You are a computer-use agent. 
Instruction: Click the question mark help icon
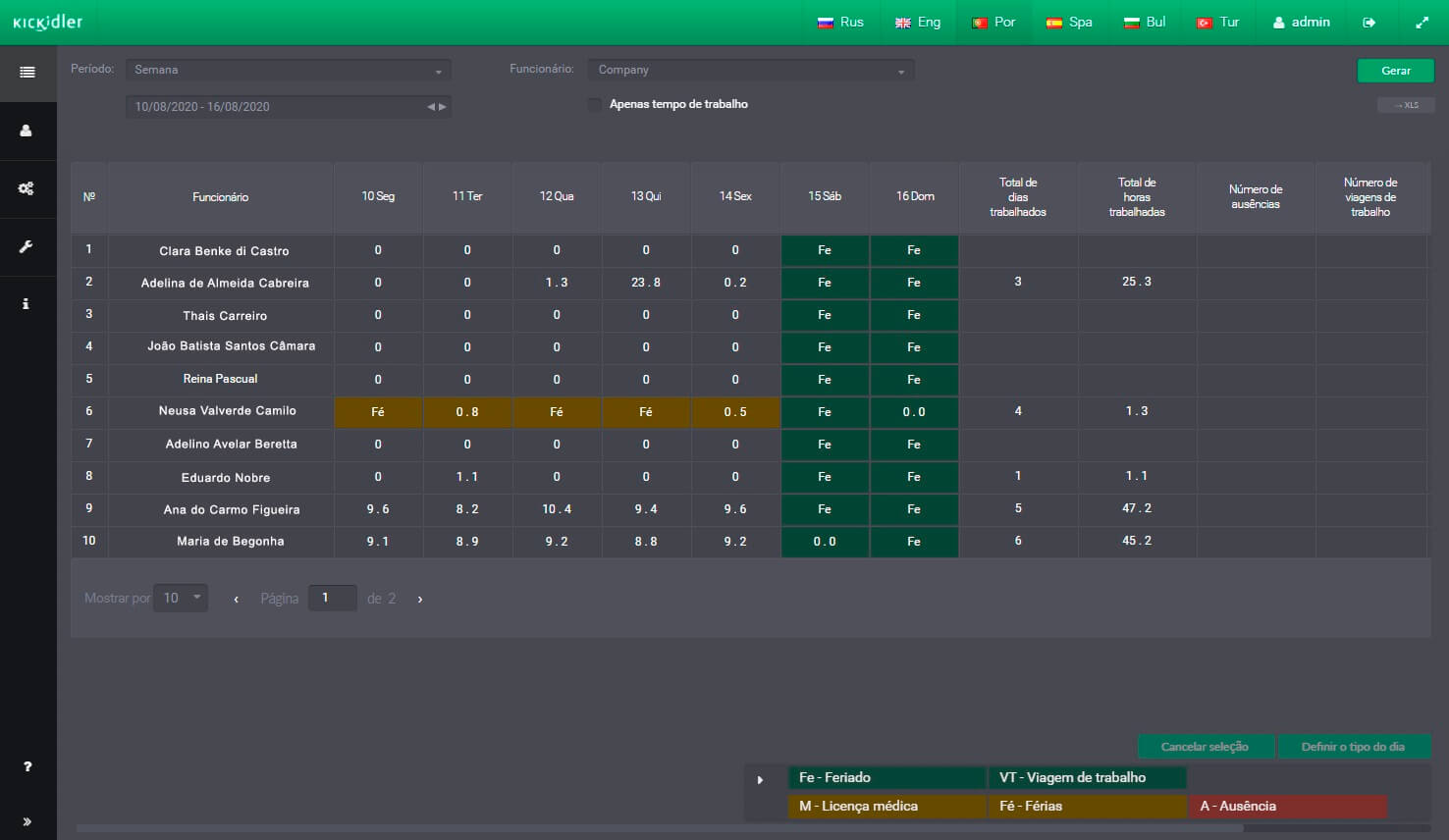coord(27,766)
